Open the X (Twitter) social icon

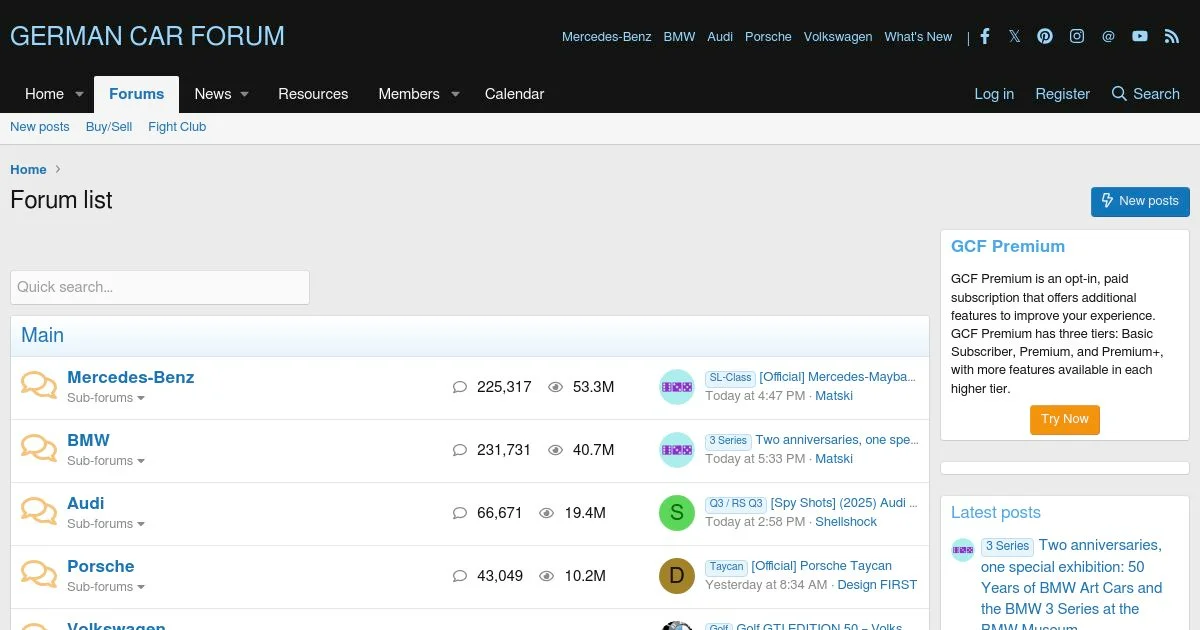[x=1015, y=36]
